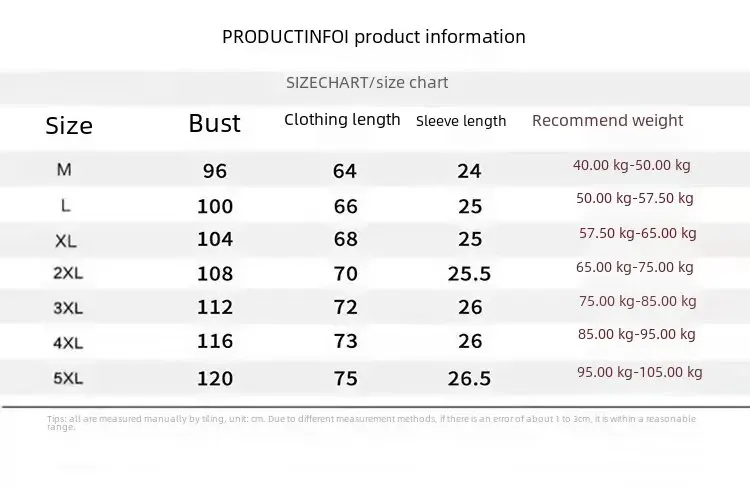Select the sleeve length value 26.5
The height and width of the screenshot is (488, 750).
tap(469, 378)
